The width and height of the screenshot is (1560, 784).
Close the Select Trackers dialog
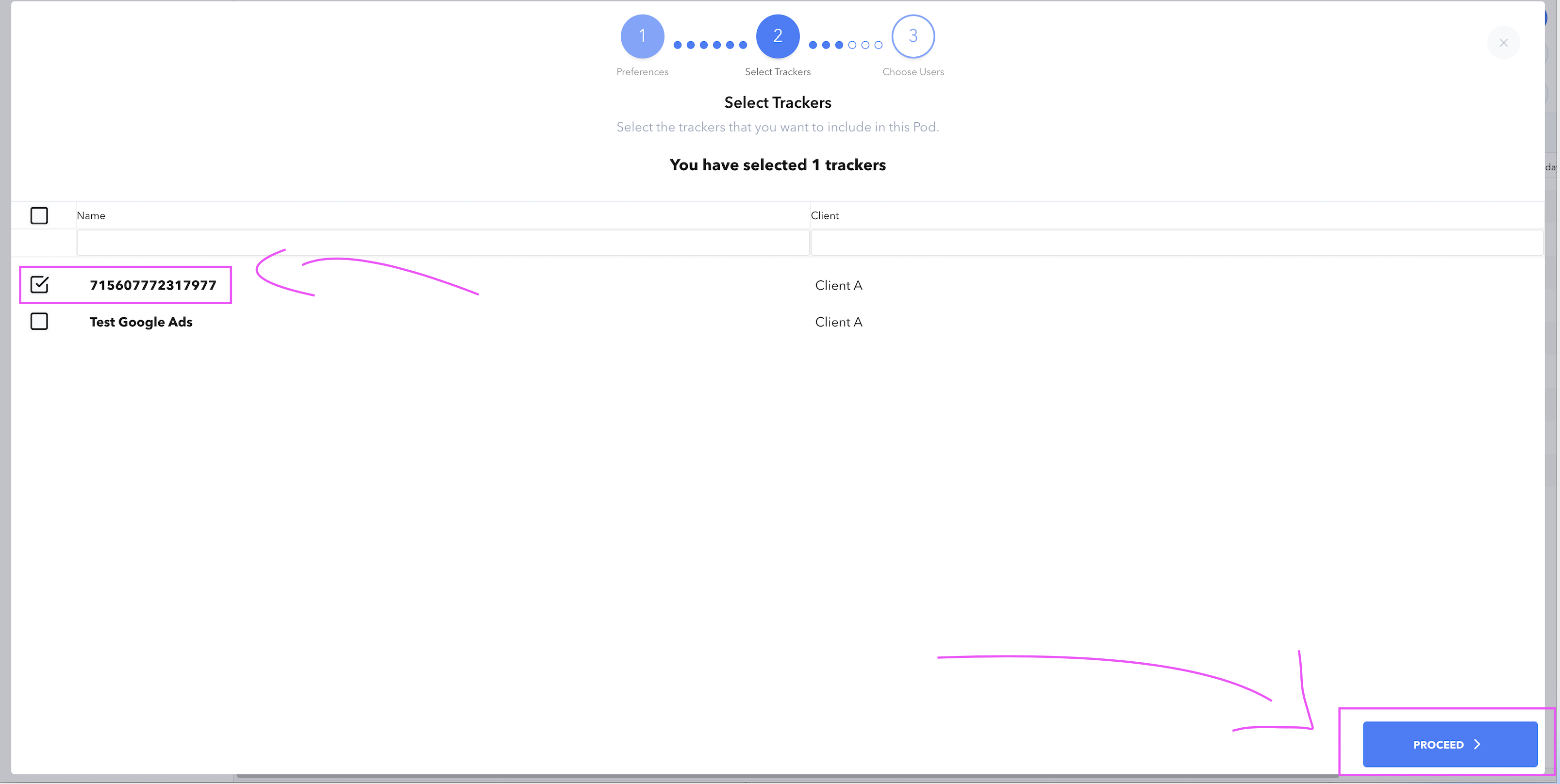(1503, 43)
